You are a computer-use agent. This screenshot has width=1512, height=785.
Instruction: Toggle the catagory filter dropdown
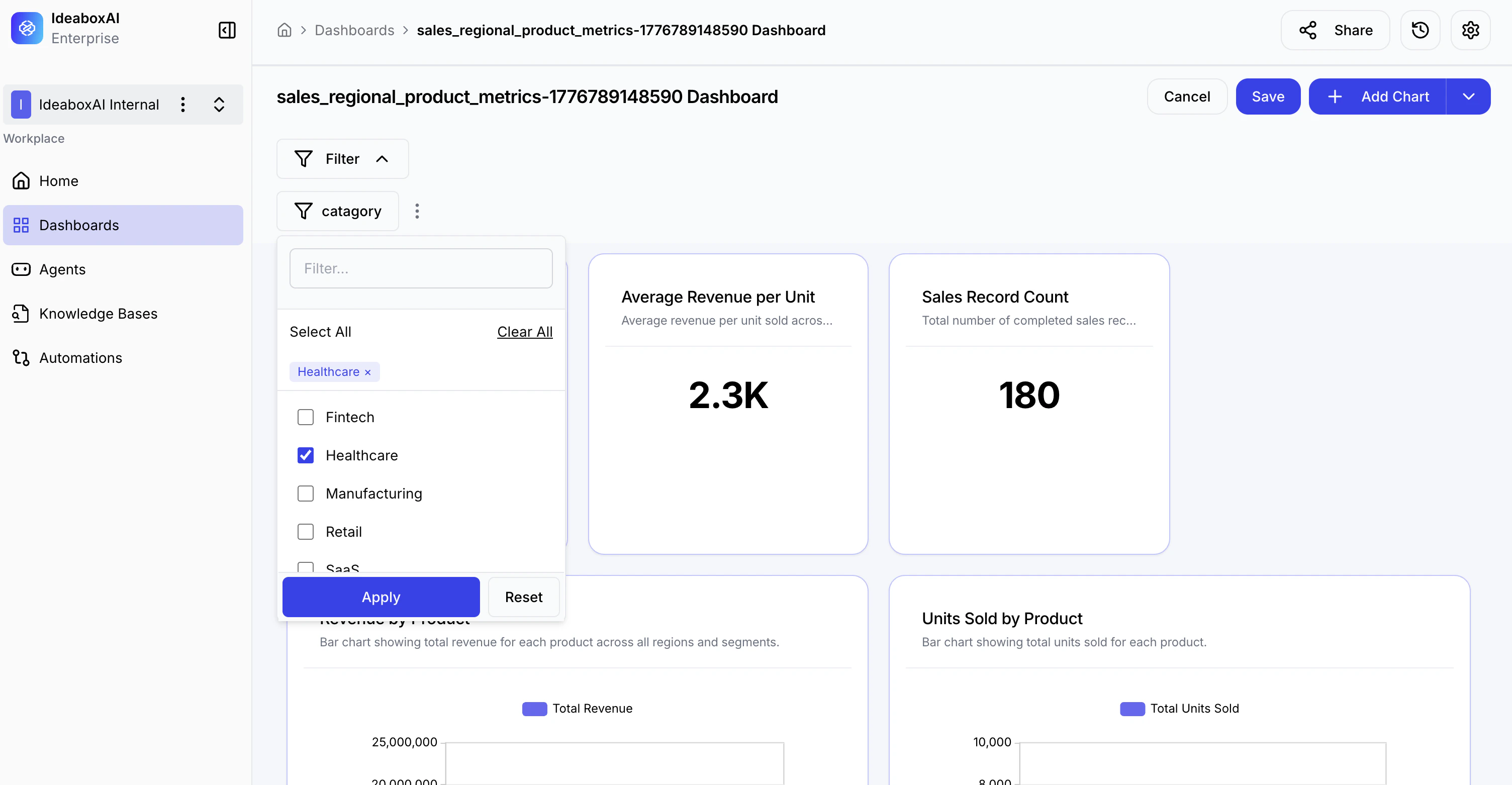(337, 211)
